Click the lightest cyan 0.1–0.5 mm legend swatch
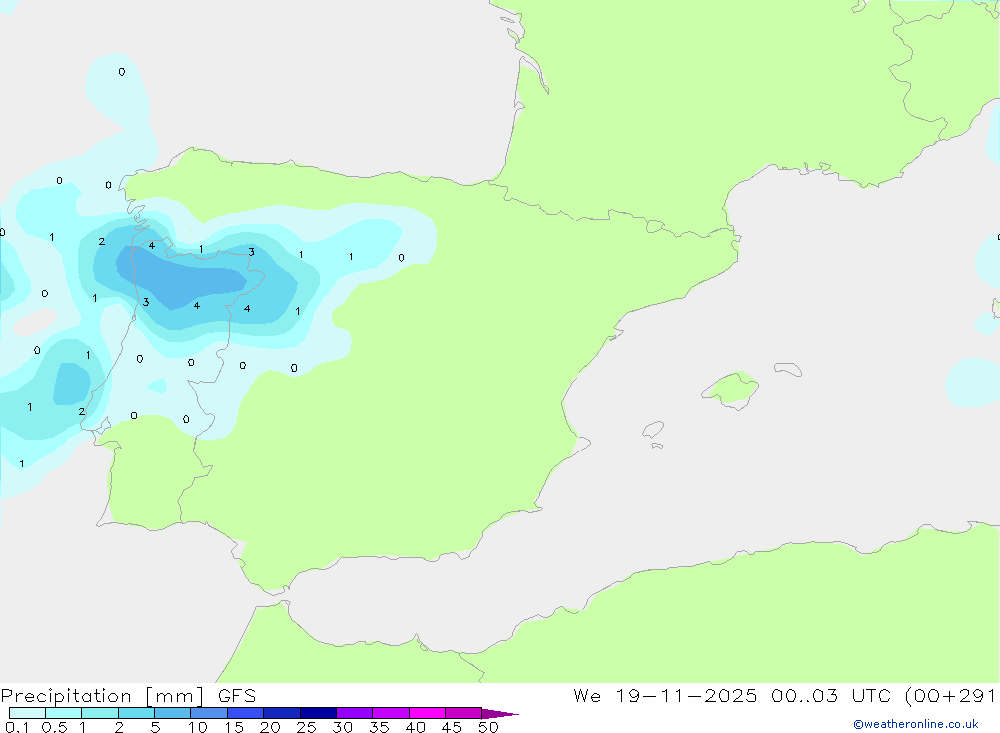 (27, 713)
